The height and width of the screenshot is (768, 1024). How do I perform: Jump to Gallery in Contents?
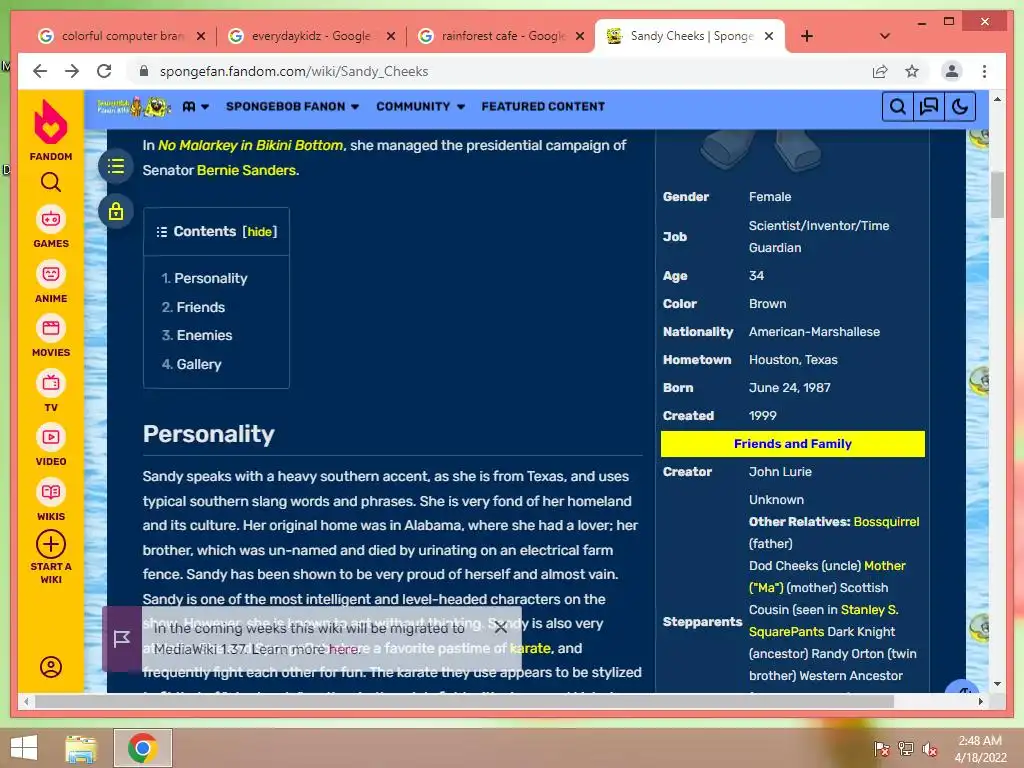coord(199,364)
